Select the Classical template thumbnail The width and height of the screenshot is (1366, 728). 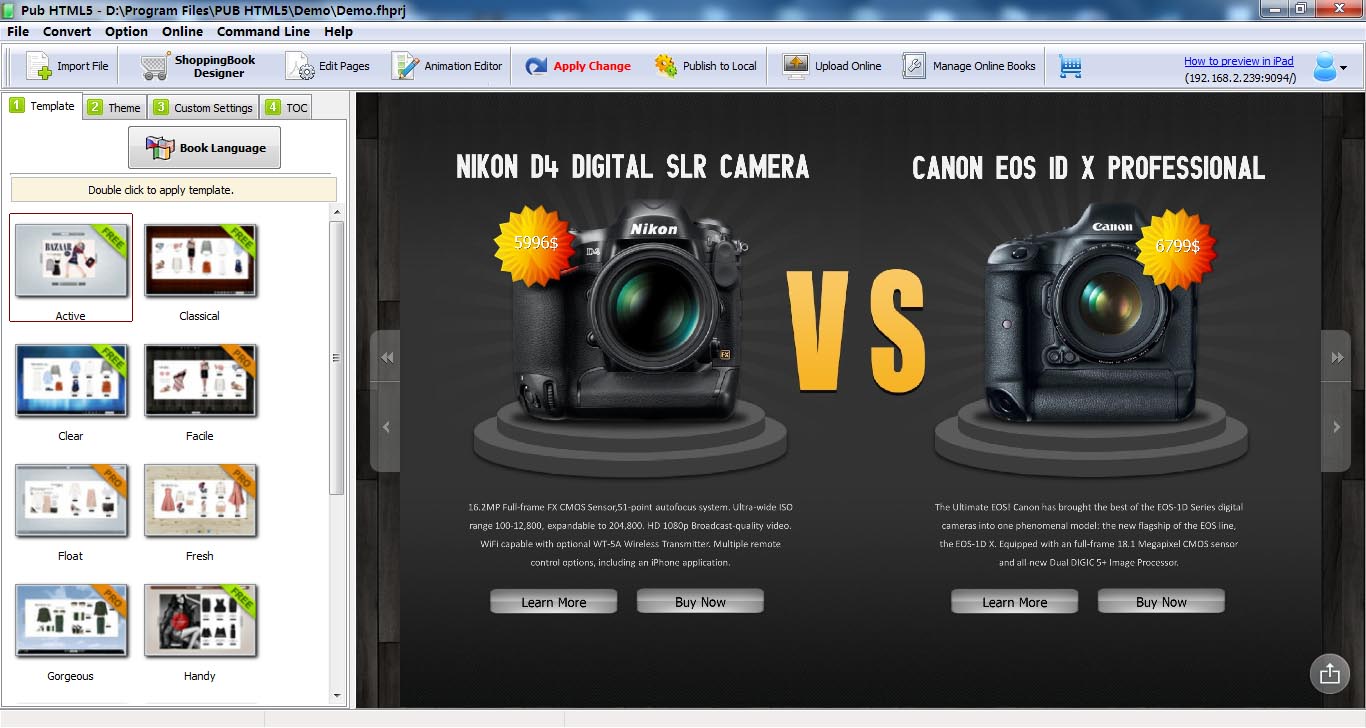200,259
